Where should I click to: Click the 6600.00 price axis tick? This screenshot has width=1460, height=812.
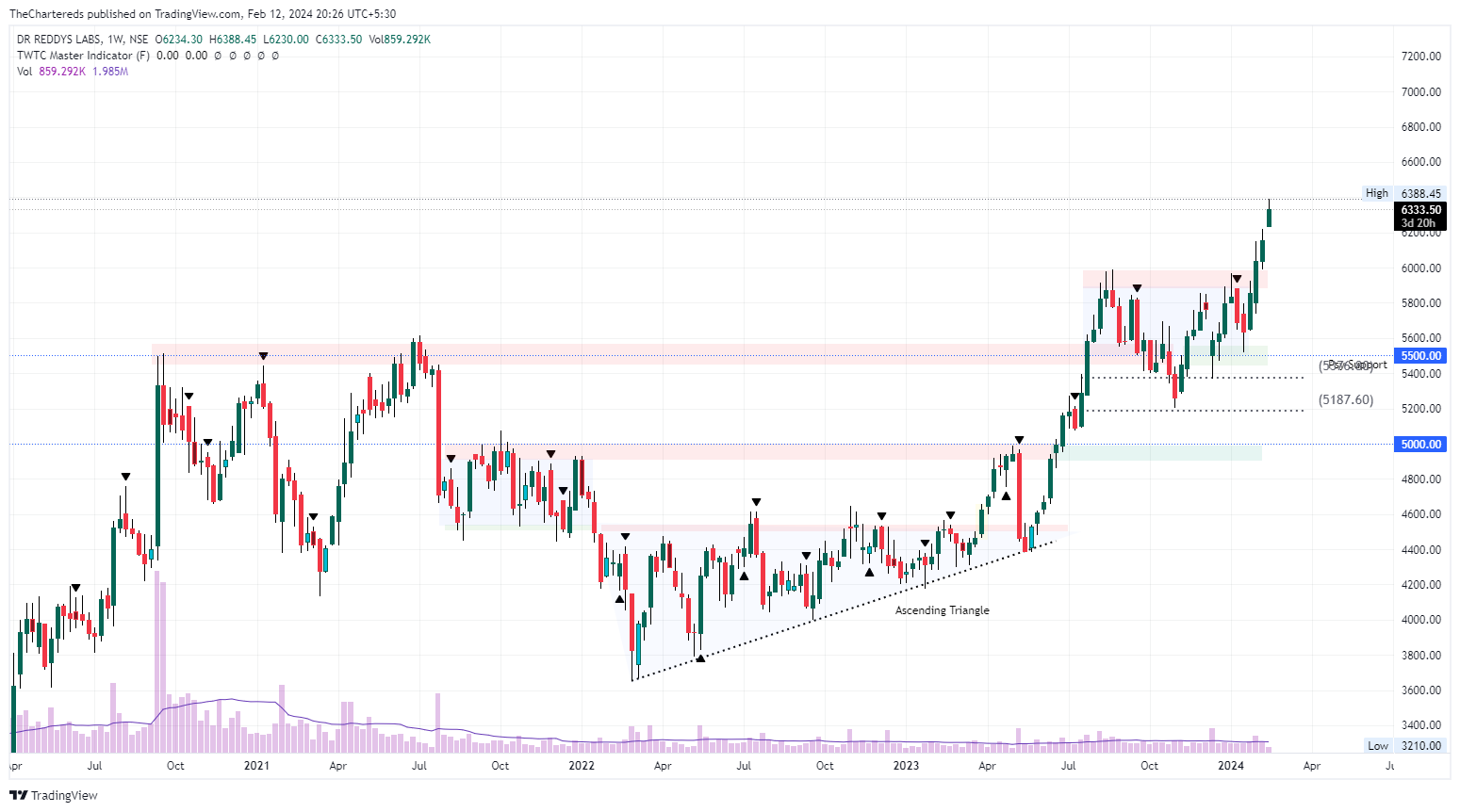[x=1421, y=162]
